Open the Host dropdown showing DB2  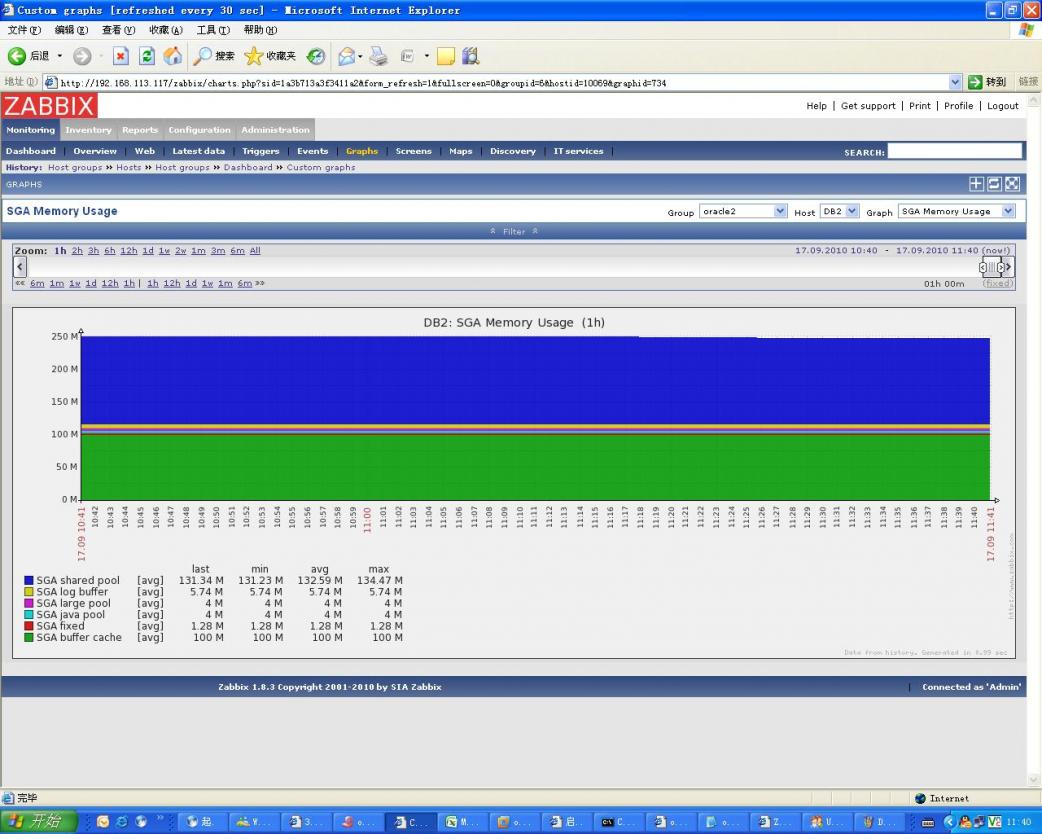pyautogui.click(x=839, y=211)
